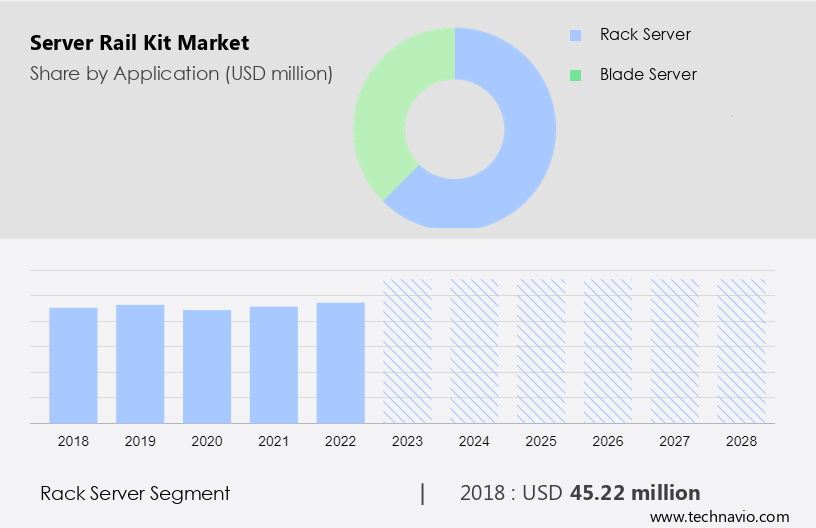The image size is (816, 528).
Task: Click the Rack Server Segment label
Action: [135, 493]
